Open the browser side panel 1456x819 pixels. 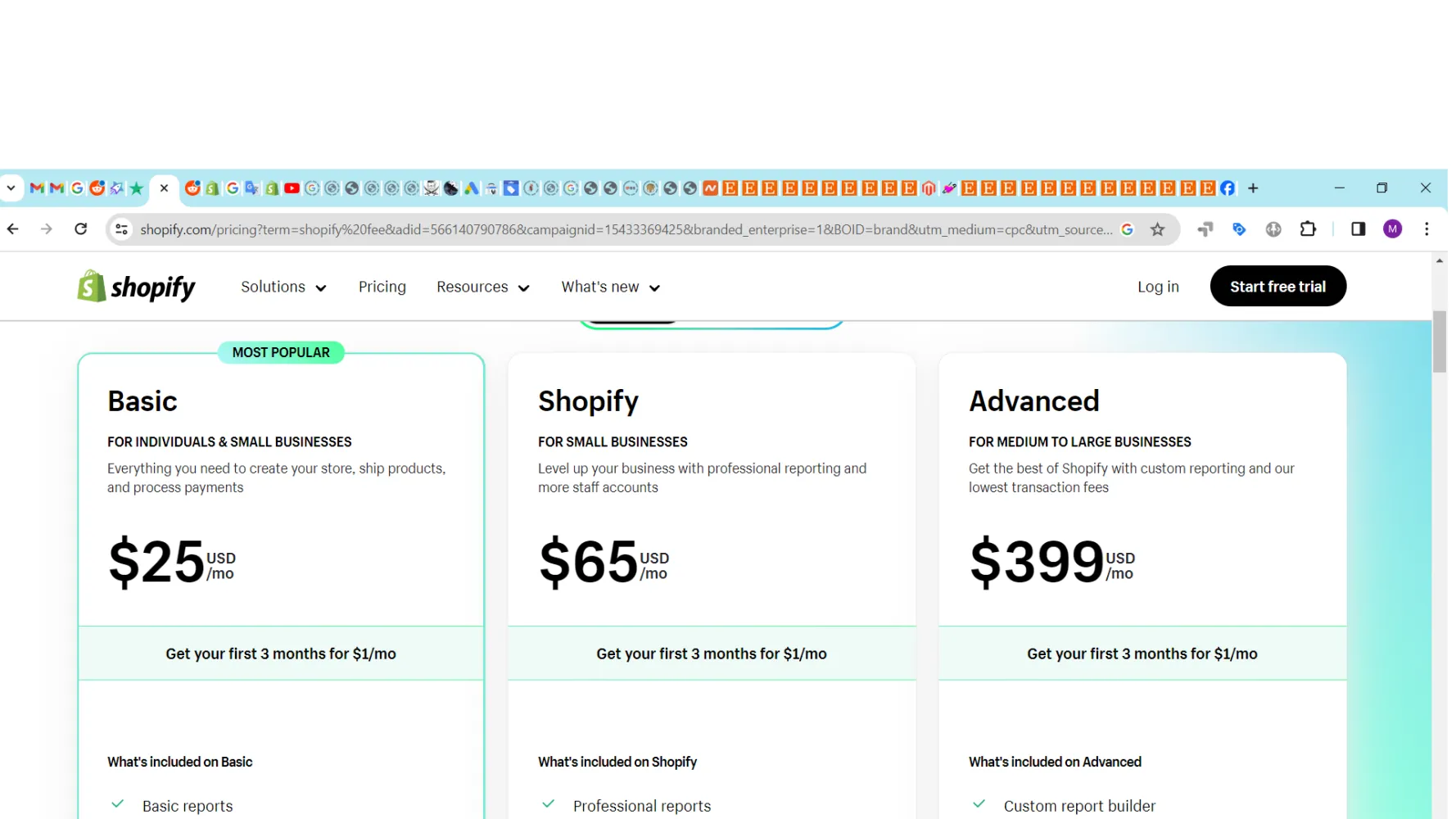1359,229
